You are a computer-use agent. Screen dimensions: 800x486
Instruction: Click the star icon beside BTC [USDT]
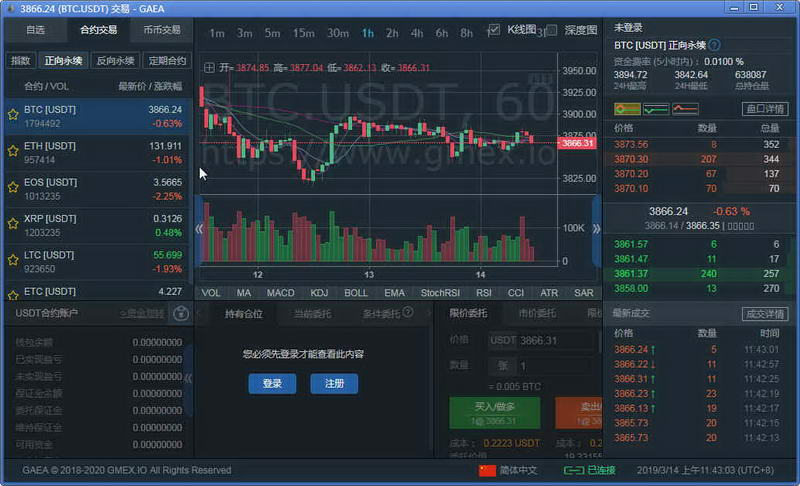[x=13, y=116]
